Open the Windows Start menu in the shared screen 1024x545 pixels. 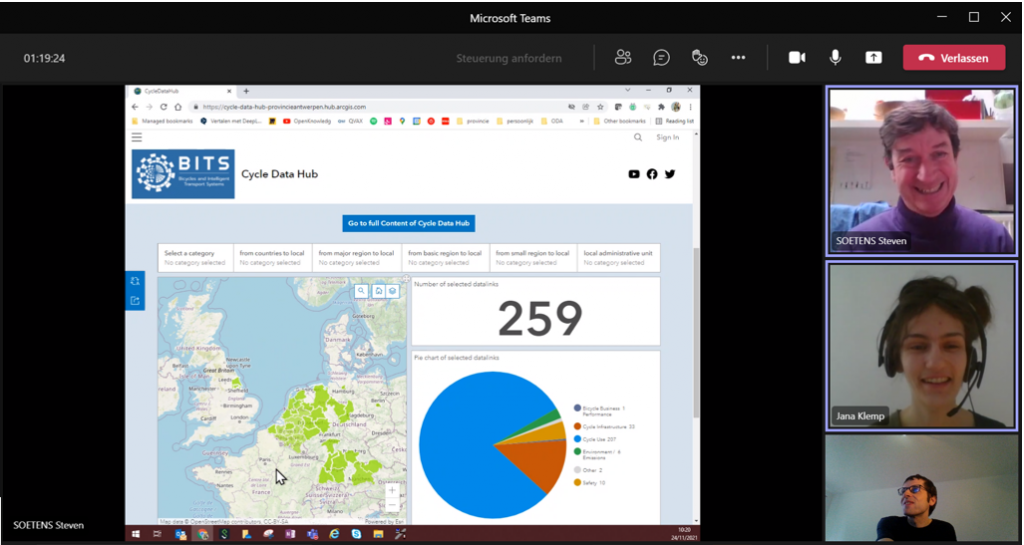(x=136, y=534)
